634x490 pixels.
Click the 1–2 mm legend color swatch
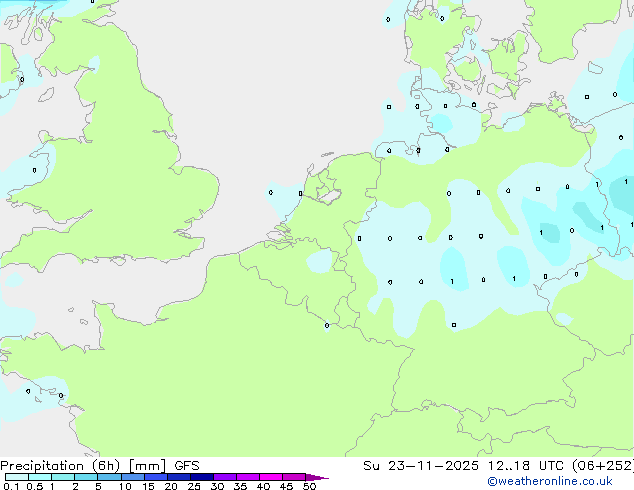(x=63, y=477)
